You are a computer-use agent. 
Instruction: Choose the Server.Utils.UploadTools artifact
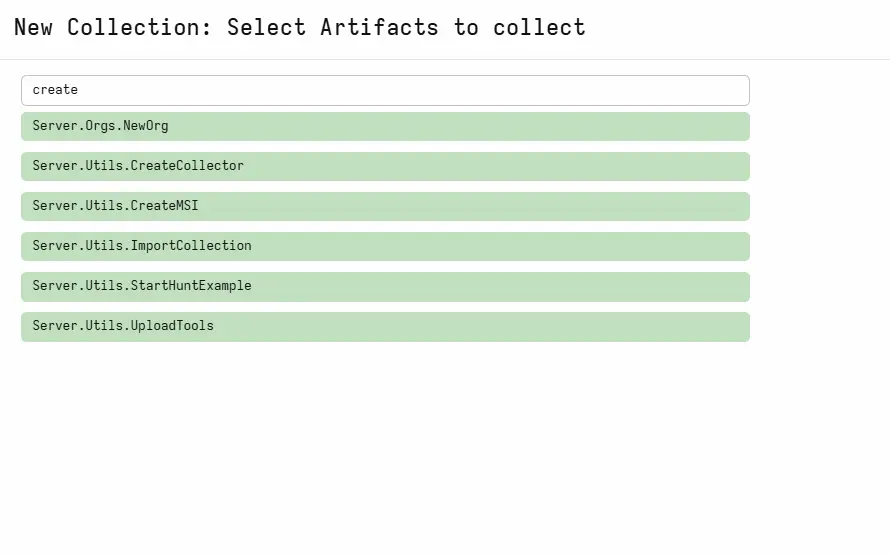[385, 327]
